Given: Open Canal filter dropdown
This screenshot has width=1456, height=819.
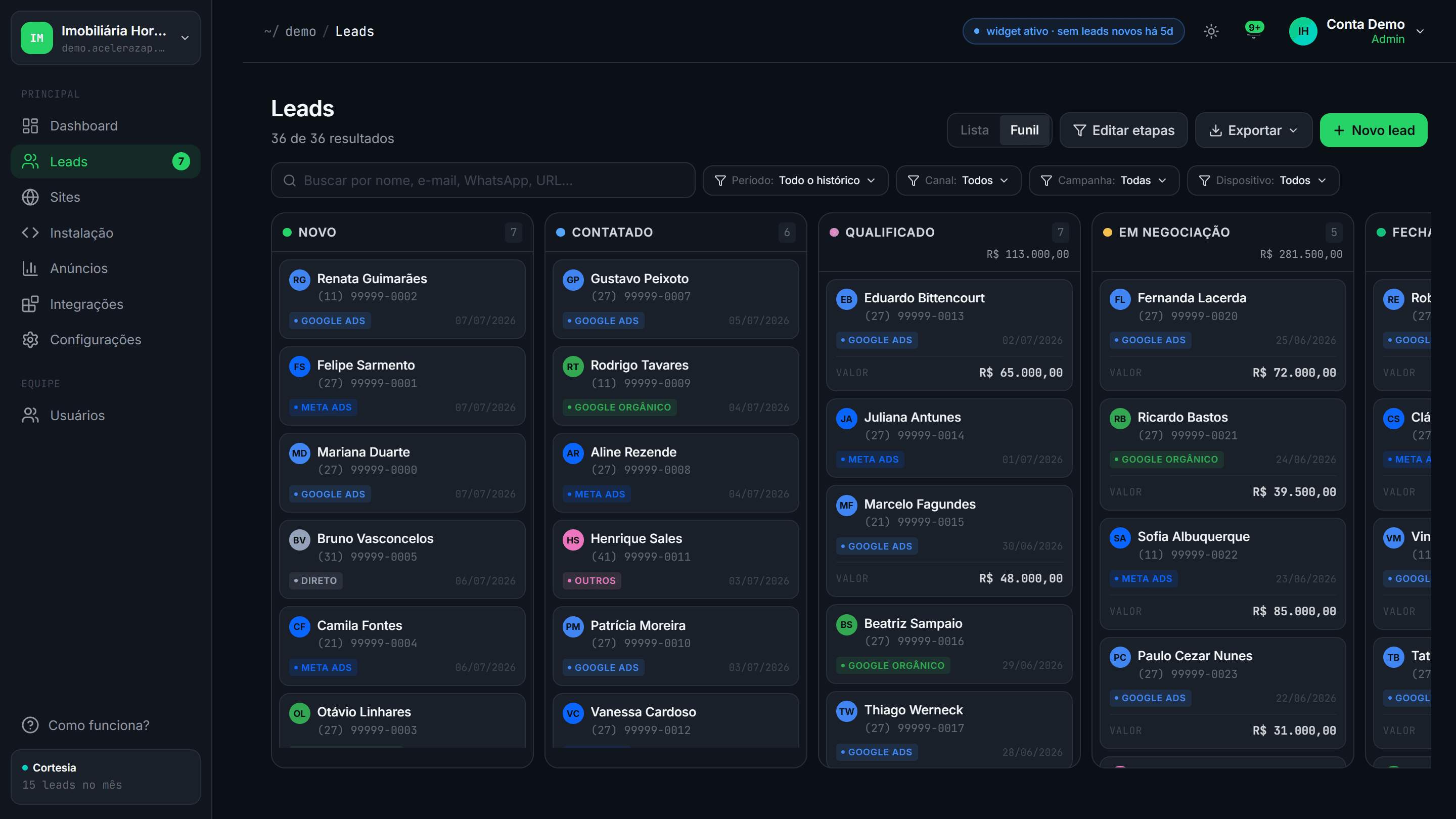Looking at the screenshot, I should 959,180.
